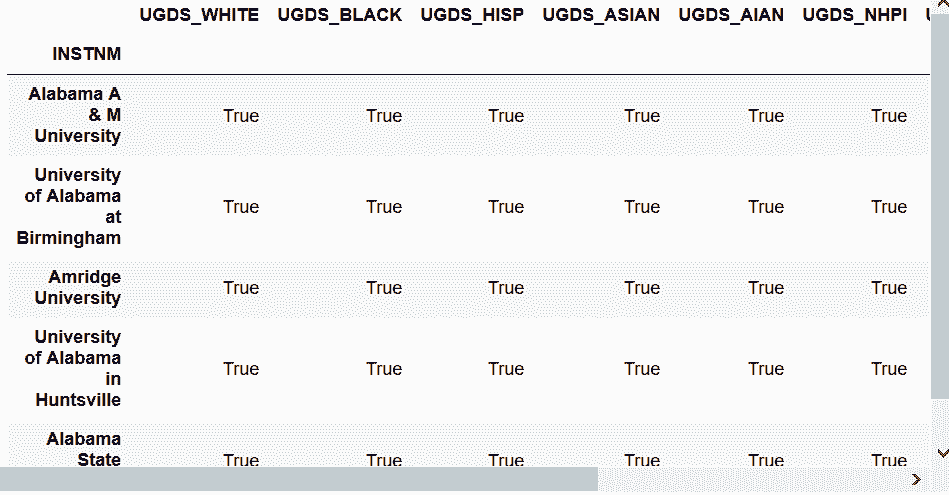The height and width of the screenshot is (495, 949).
Task: Click the vertical scrollbar up arrow
Action: point(941,3)
